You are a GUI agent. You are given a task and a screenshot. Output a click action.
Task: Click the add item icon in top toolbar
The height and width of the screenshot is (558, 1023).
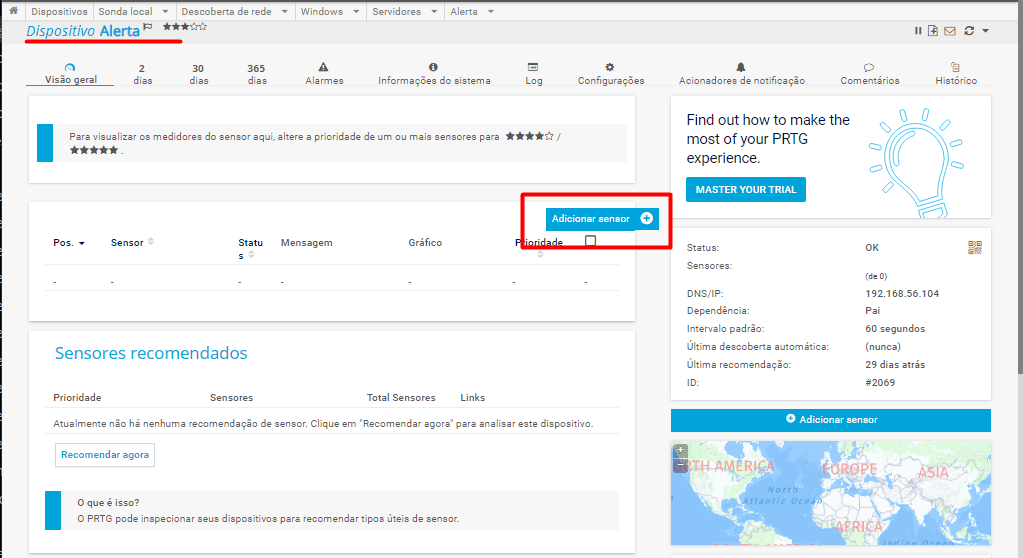(933, 31)
